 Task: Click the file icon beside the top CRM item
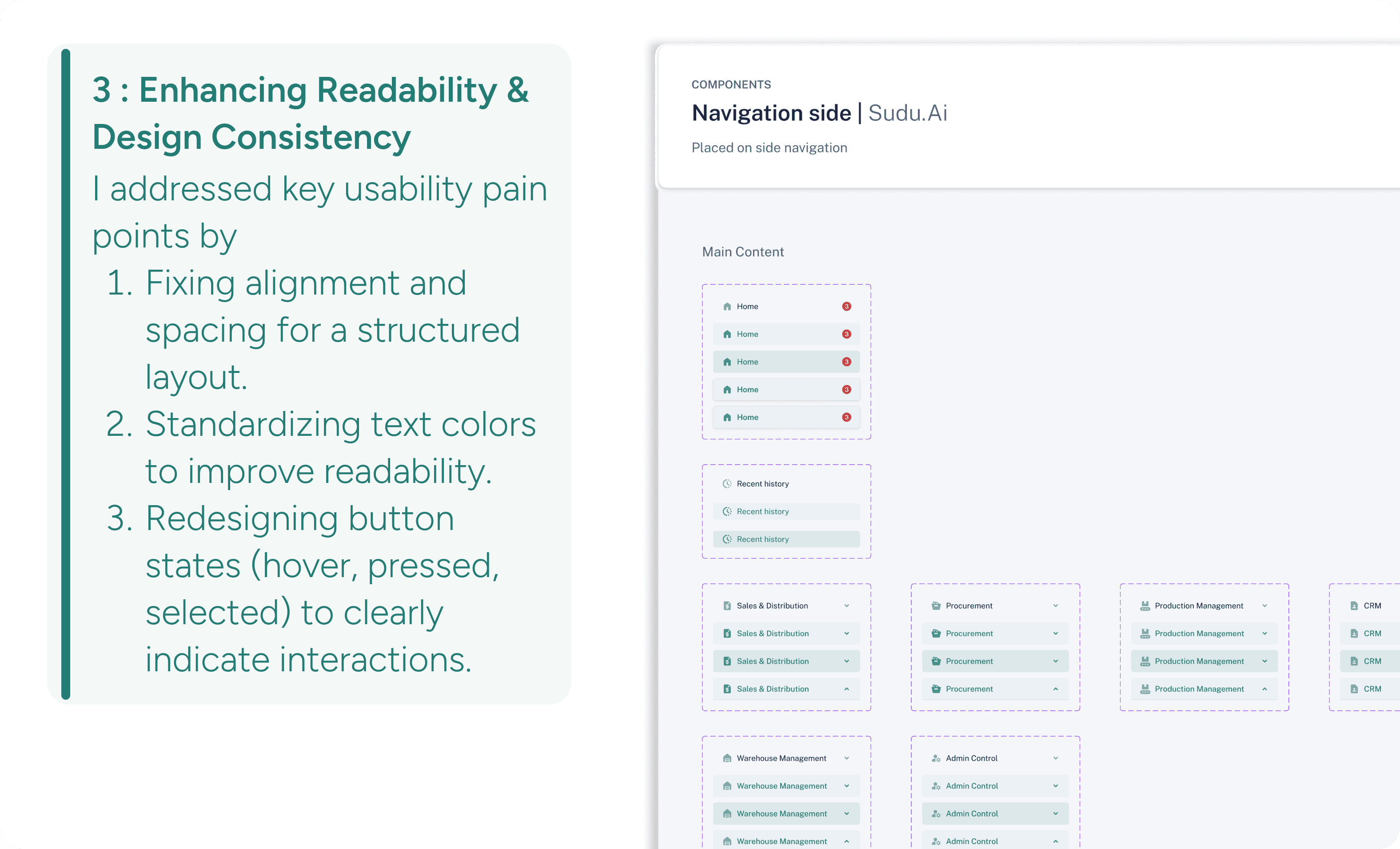click(1354, 606)
